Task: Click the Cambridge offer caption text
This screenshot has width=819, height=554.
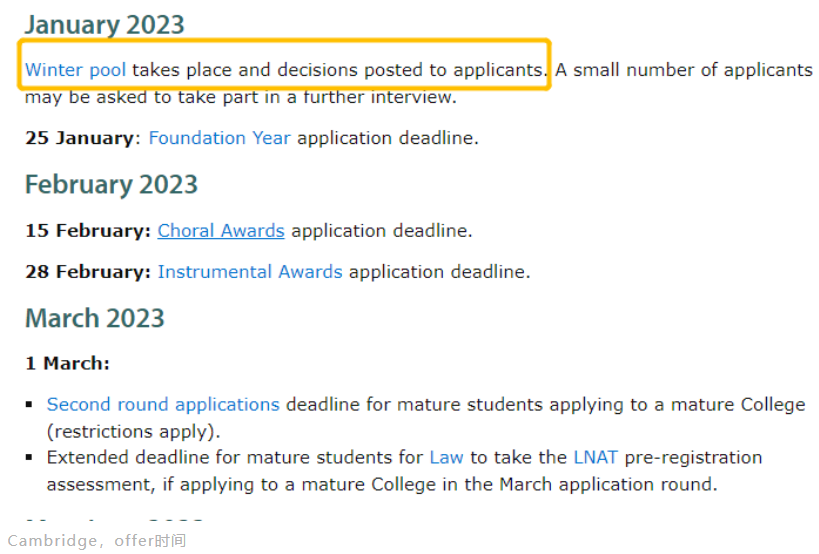Action: coord(97,540)
